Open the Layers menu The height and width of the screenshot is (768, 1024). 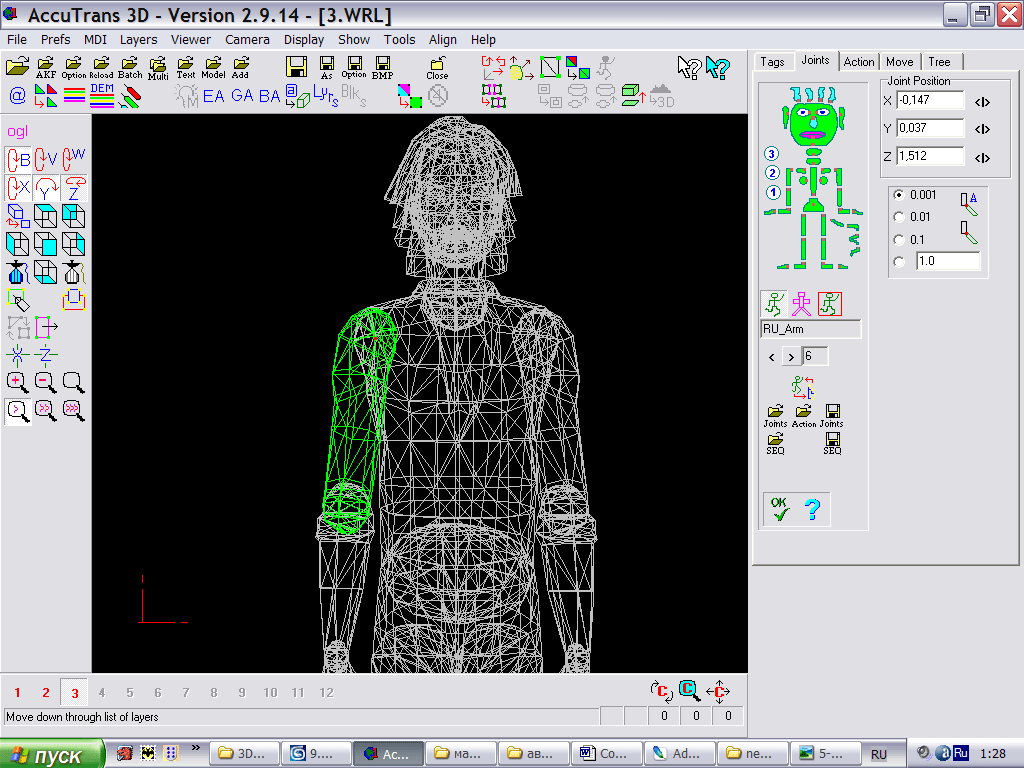[138, 39]
